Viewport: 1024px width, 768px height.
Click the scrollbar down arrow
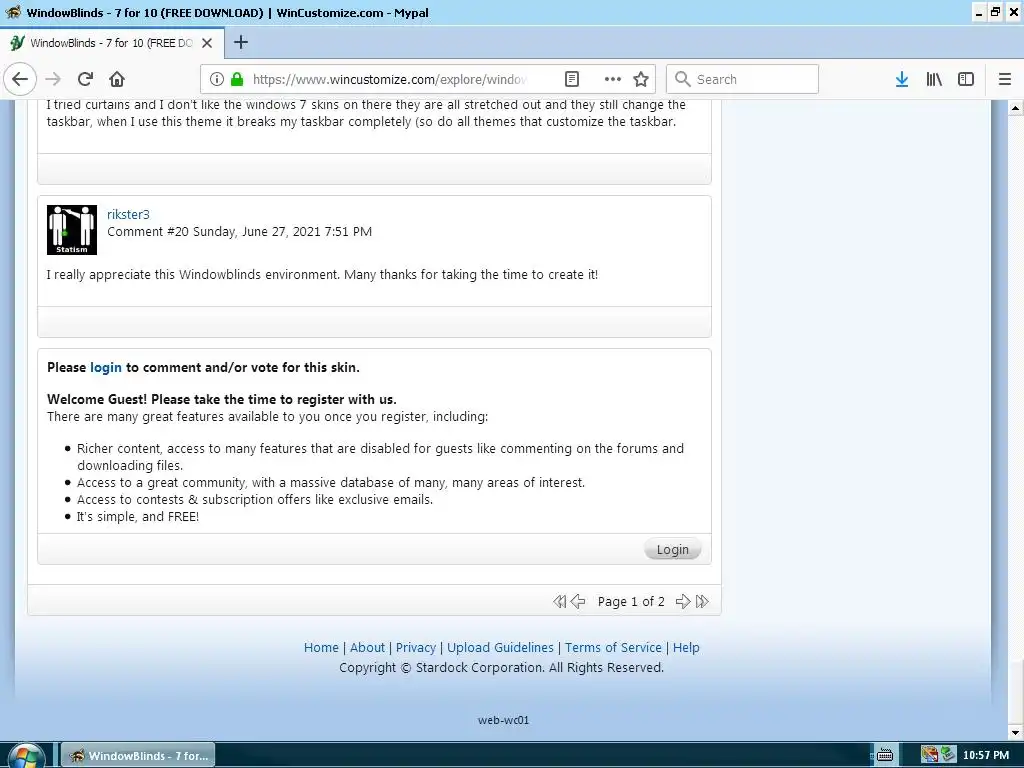click(1016, 733)
